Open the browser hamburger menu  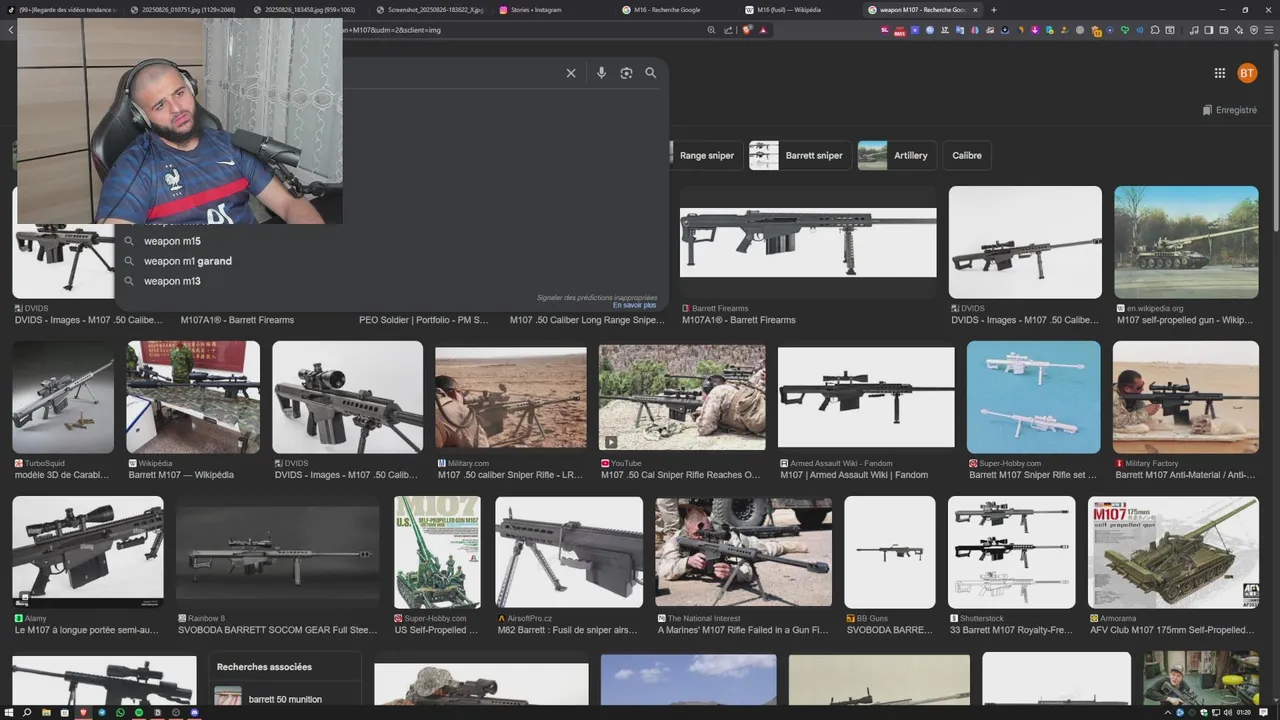(1269, 30)
